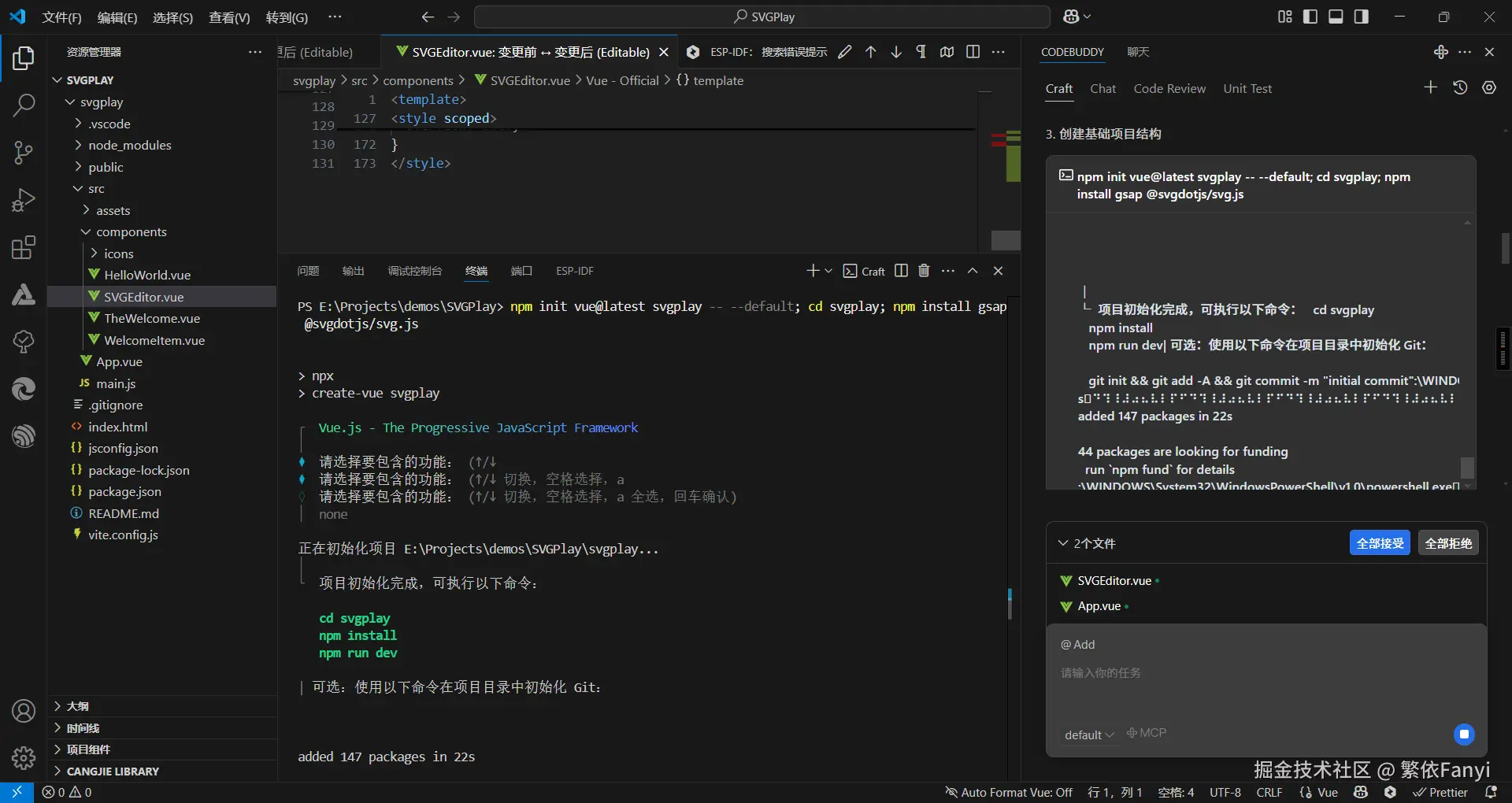This screenshot has height=803, width=1512.
Task: Change language mode Vue in status bar
Action: (1327, 793)
